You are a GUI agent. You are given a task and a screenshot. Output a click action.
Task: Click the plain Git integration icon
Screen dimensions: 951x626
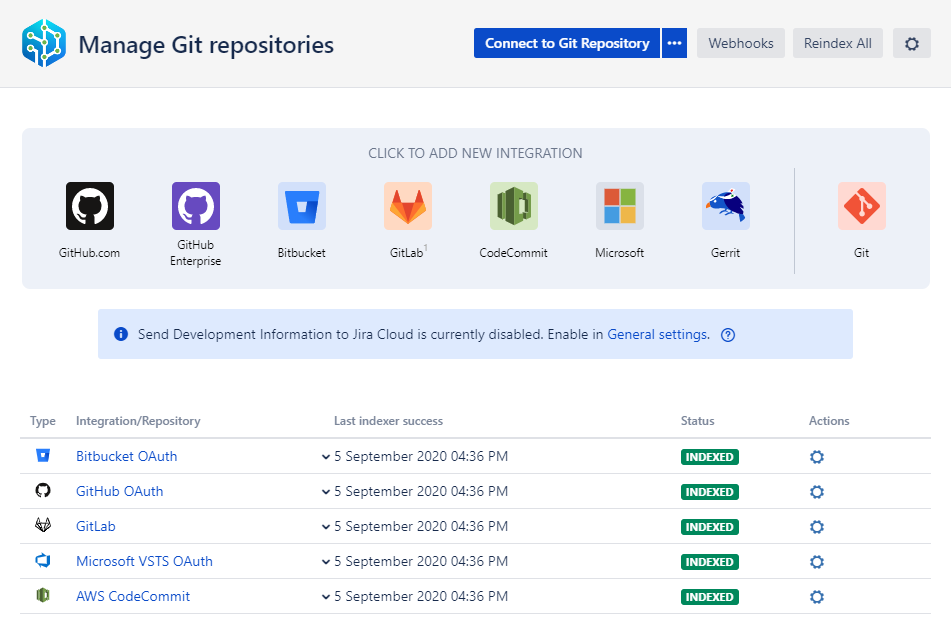click(x=862, y=206)
